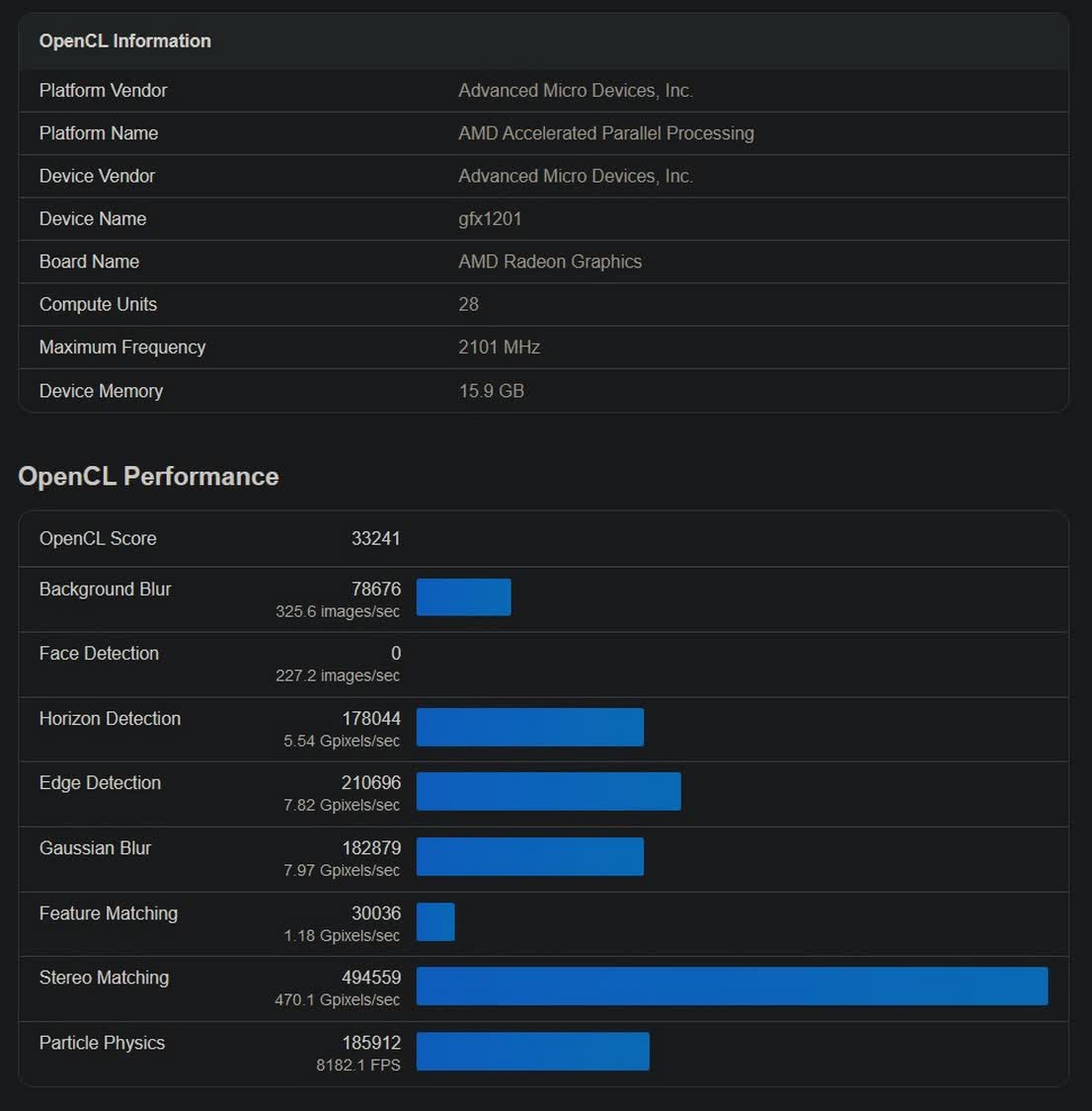The width and height of the screenshot is (1092, 1111).
Task: Select the 8182.1 FPS Particle Physics rate
Action: (357, 1066)
